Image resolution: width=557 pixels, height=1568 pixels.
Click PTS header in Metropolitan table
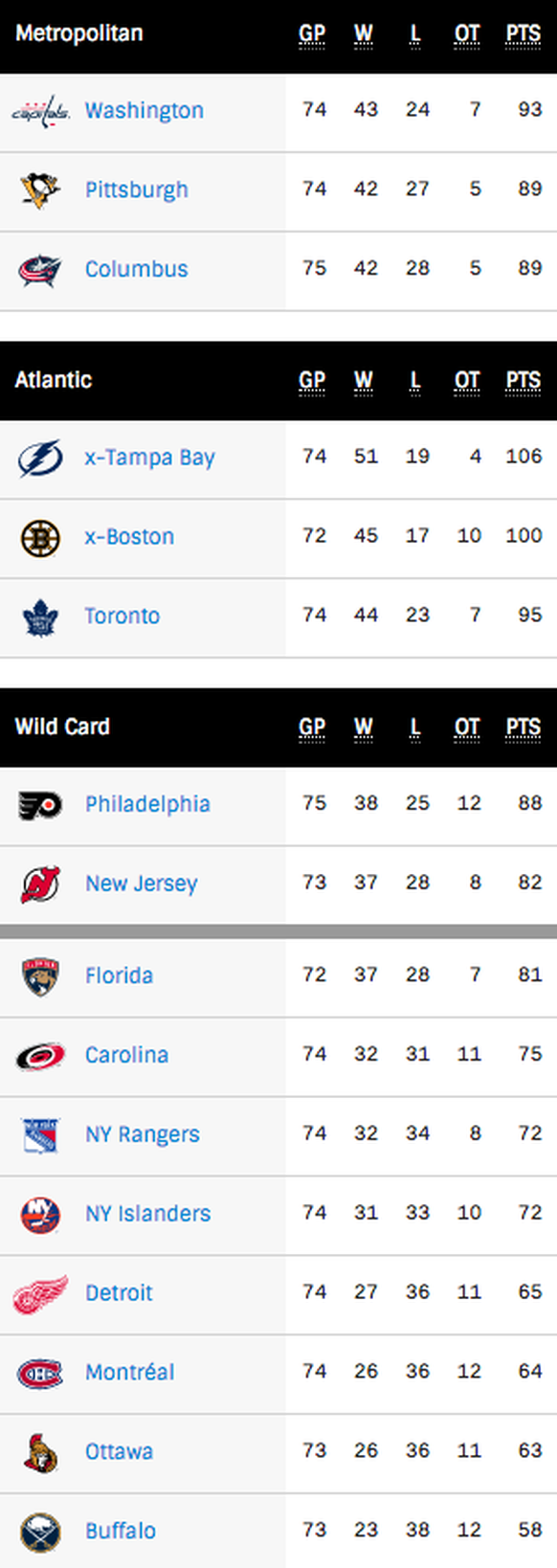coord(524,34)
